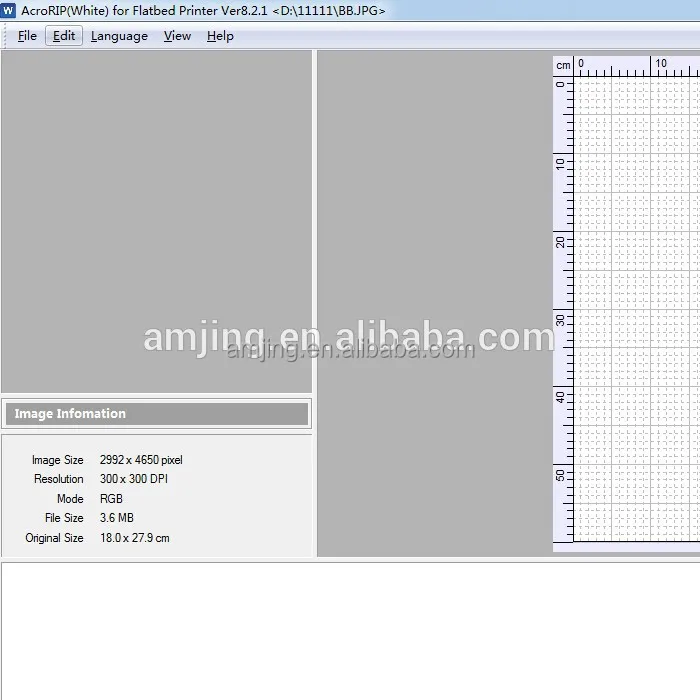The width and height of the screenshot is (700, 700).
Task: Click the AcroRIP app icon in title bar
Action: (x=8, y=10)
